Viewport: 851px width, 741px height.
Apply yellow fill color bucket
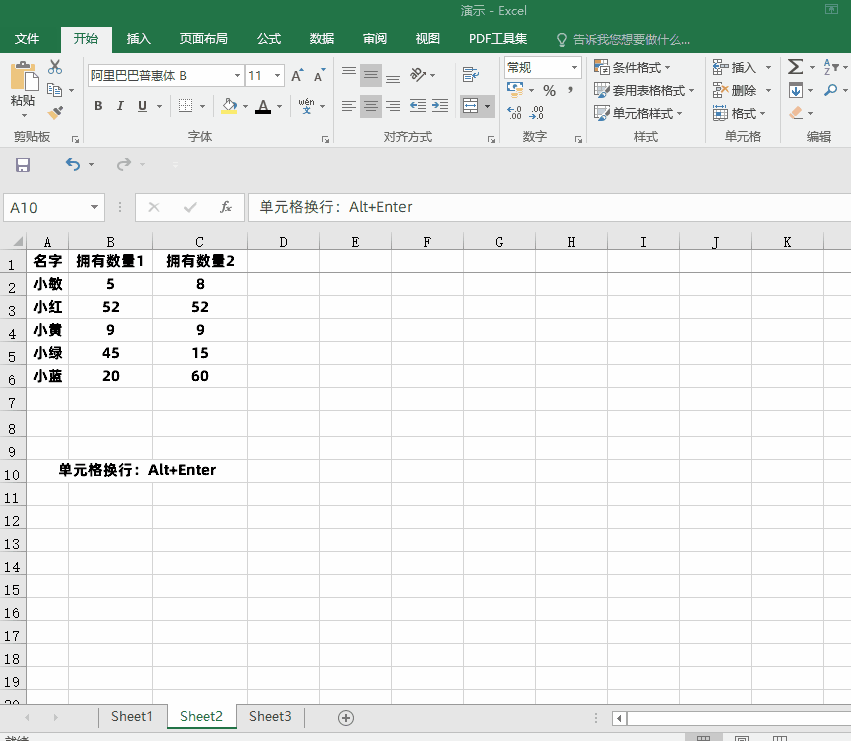pyautogui.click(x=230, y=106)
